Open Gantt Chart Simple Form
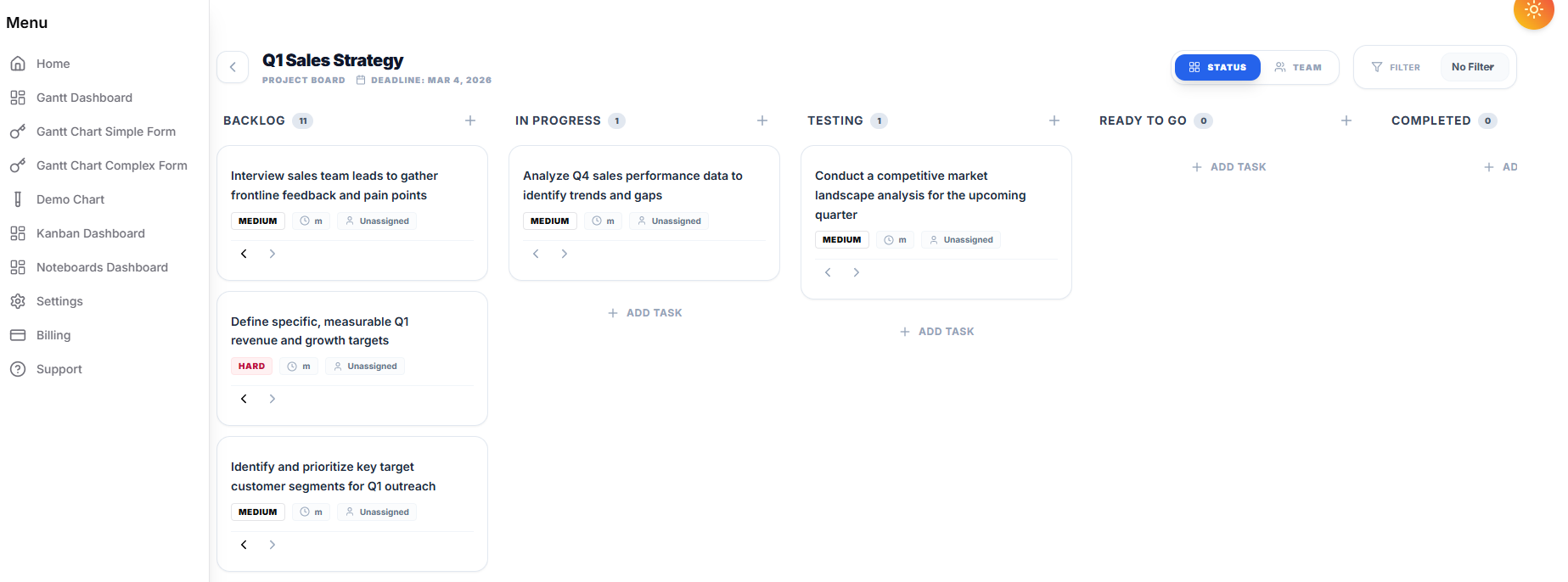1568x582 pixels. [105, 132]
